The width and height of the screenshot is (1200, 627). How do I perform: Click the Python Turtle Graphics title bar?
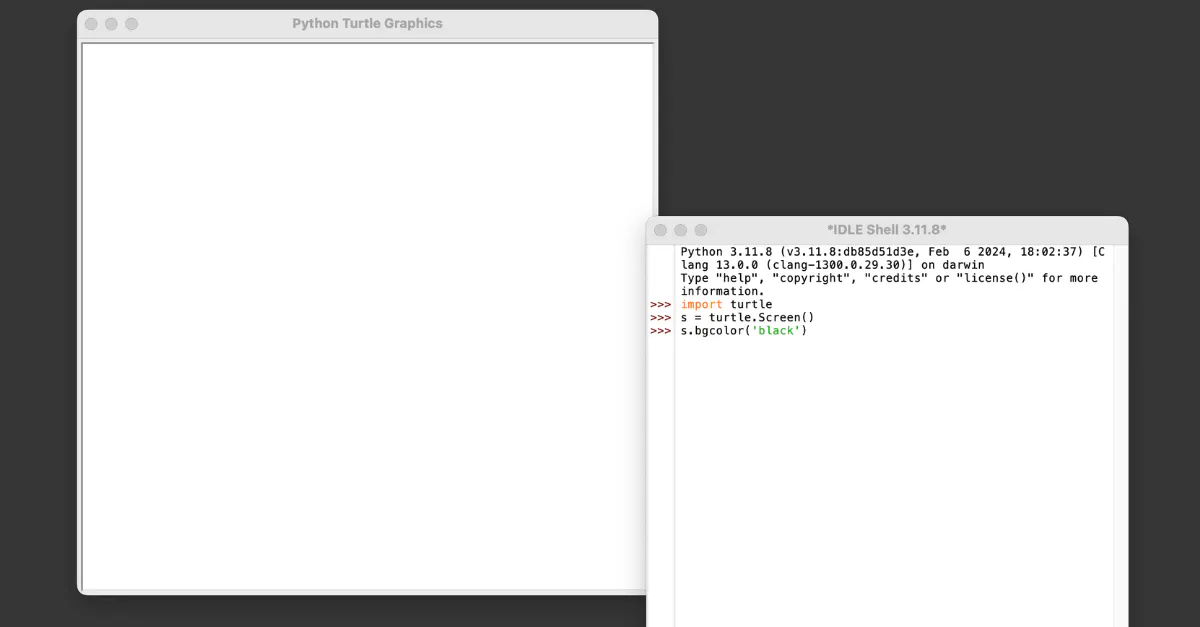point(367,24)
